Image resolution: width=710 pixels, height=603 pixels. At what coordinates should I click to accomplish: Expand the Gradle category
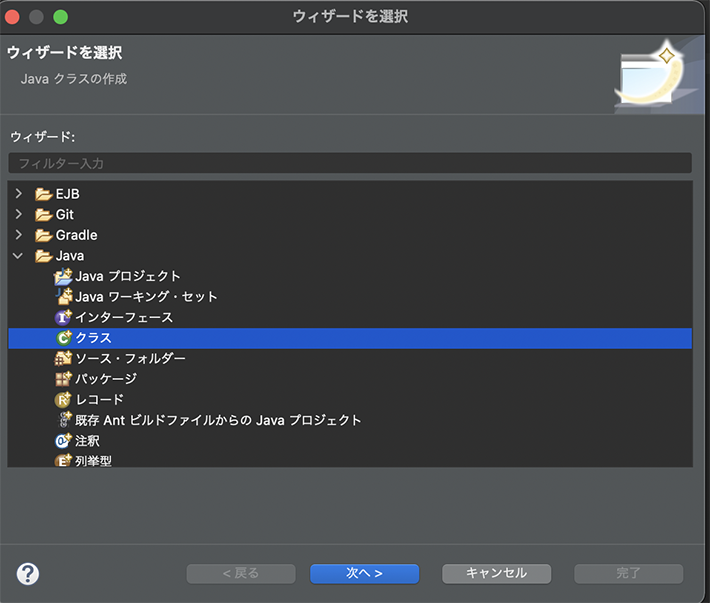tap(19, 234)
